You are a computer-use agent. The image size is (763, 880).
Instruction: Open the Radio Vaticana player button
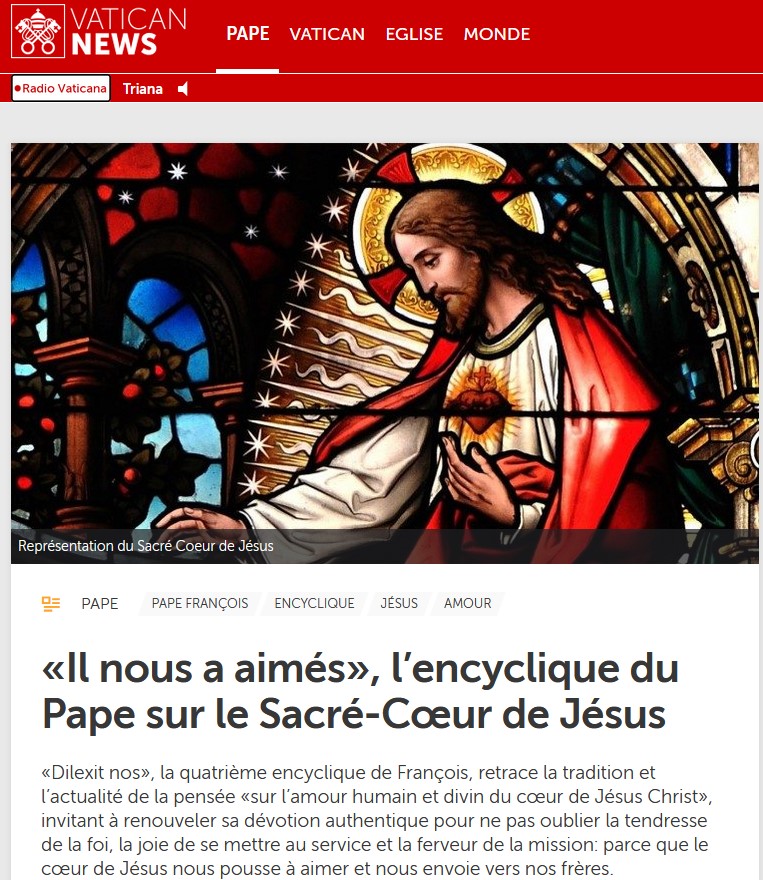point(61,88)
